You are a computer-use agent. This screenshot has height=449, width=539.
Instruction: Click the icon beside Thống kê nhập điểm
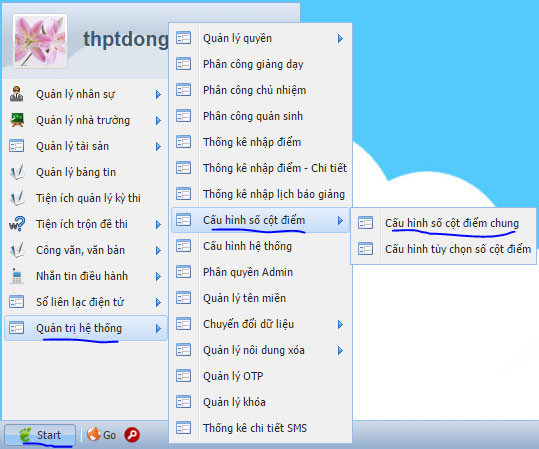tap(184, 142)
